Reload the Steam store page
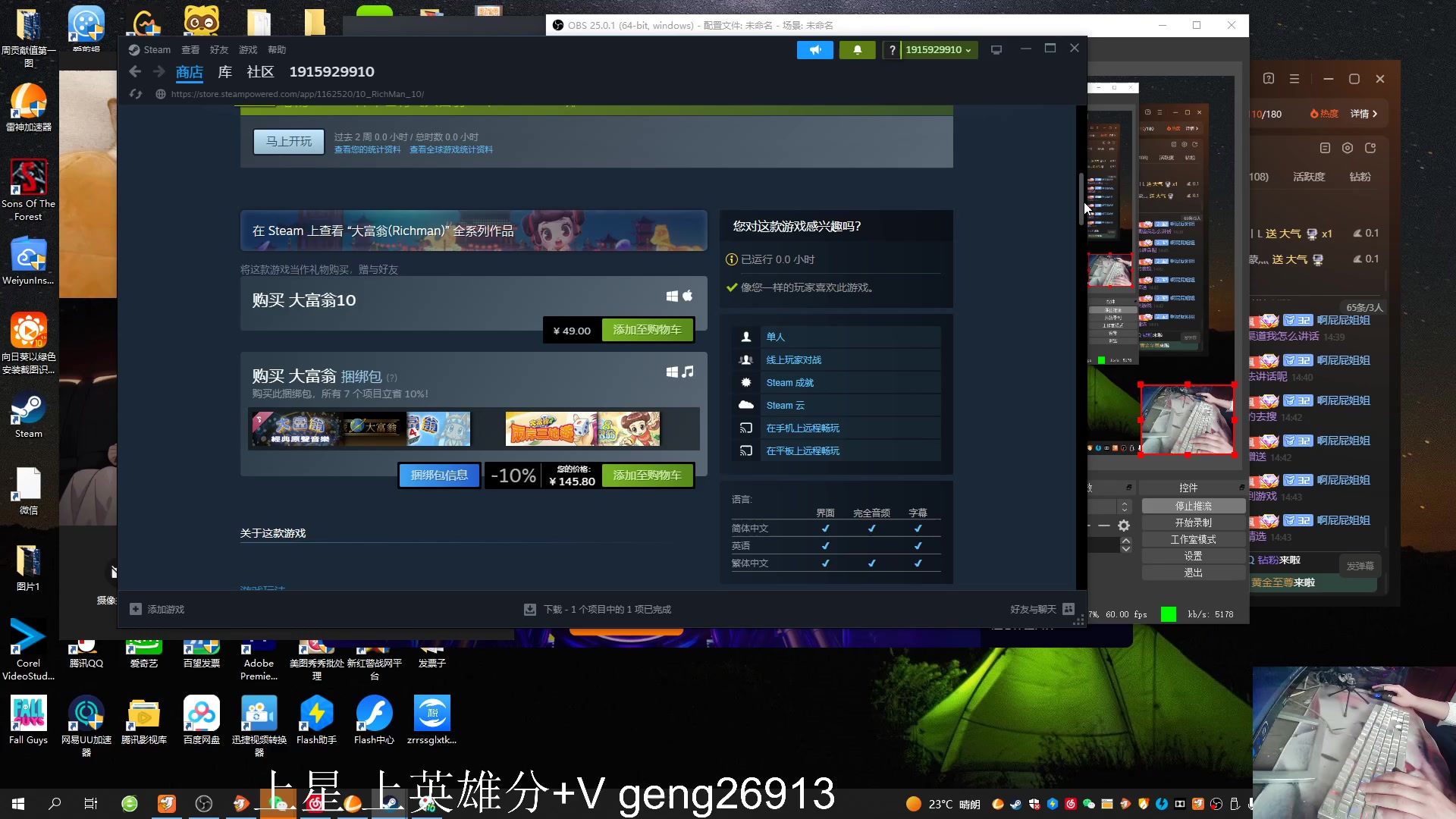 click(136, 94)
